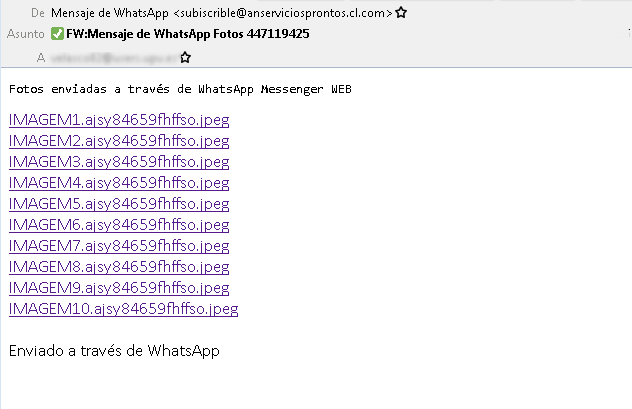Click the sender "Mensaje de WhatsApp" address
This screenshot has width=632, height=409.
click(x=221, y=13)
